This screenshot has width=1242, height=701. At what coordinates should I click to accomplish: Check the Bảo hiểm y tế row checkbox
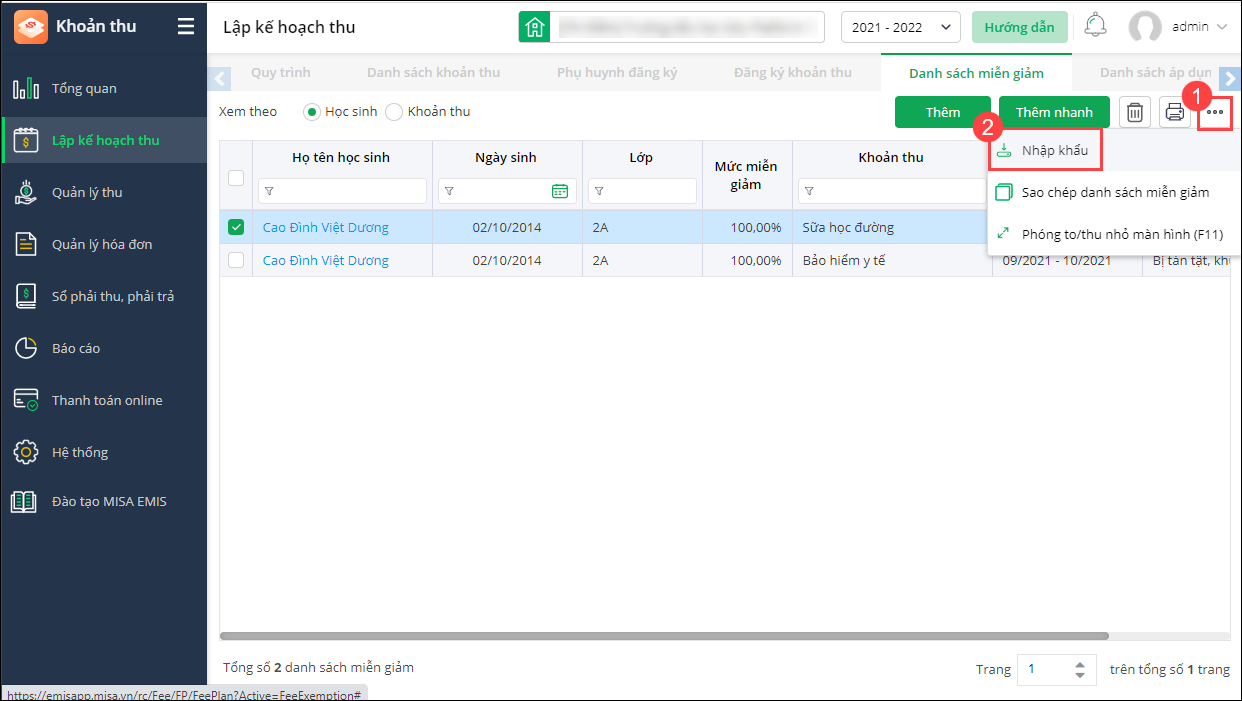coord(236,260)
